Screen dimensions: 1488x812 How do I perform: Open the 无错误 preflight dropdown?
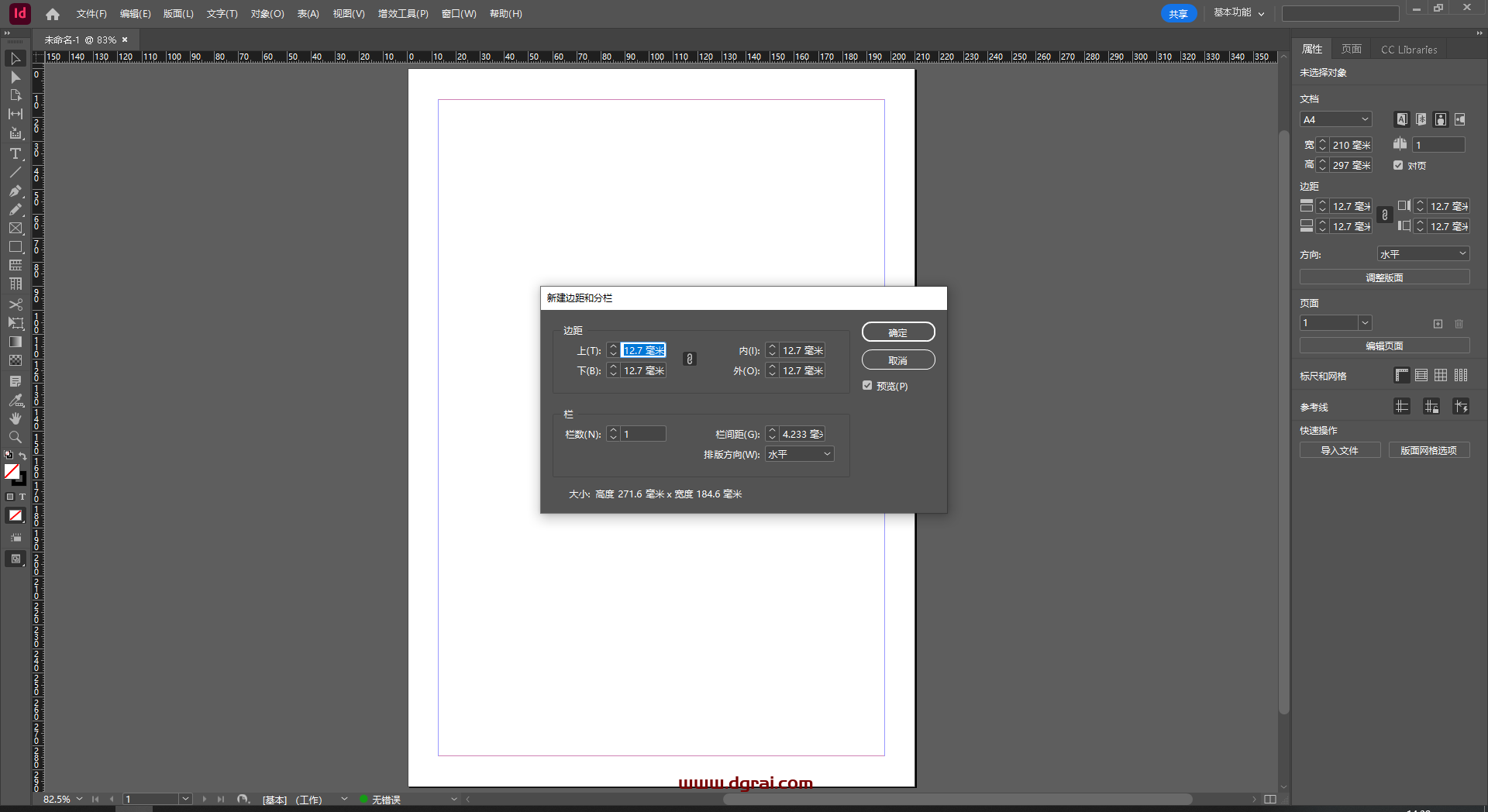click(x=454, y=800)
